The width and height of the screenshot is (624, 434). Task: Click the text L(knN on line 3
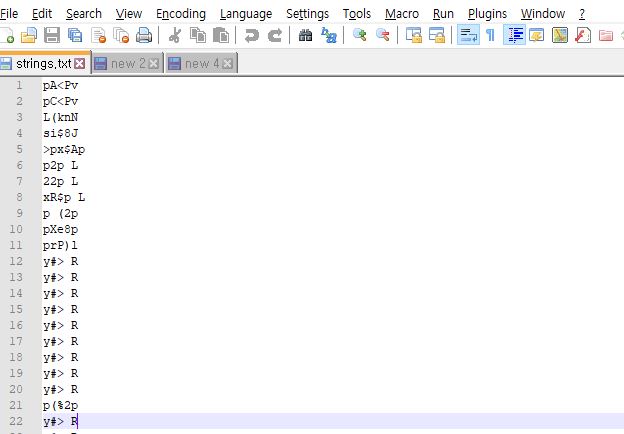(x=60, y=117)
